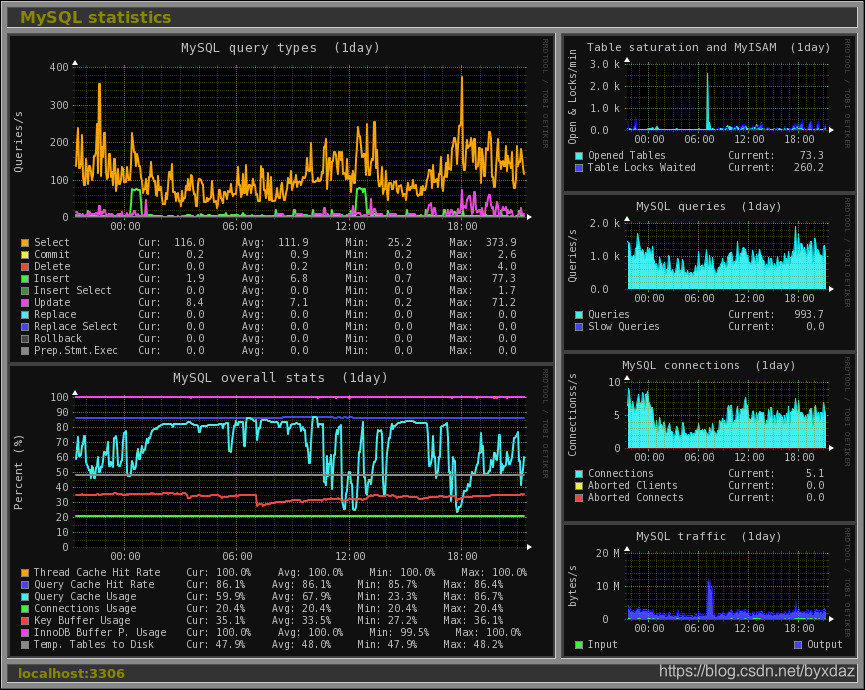Click the Commit Max value 2.6
The width and height of the screenshot is (865, 690).
click(508, 255)
